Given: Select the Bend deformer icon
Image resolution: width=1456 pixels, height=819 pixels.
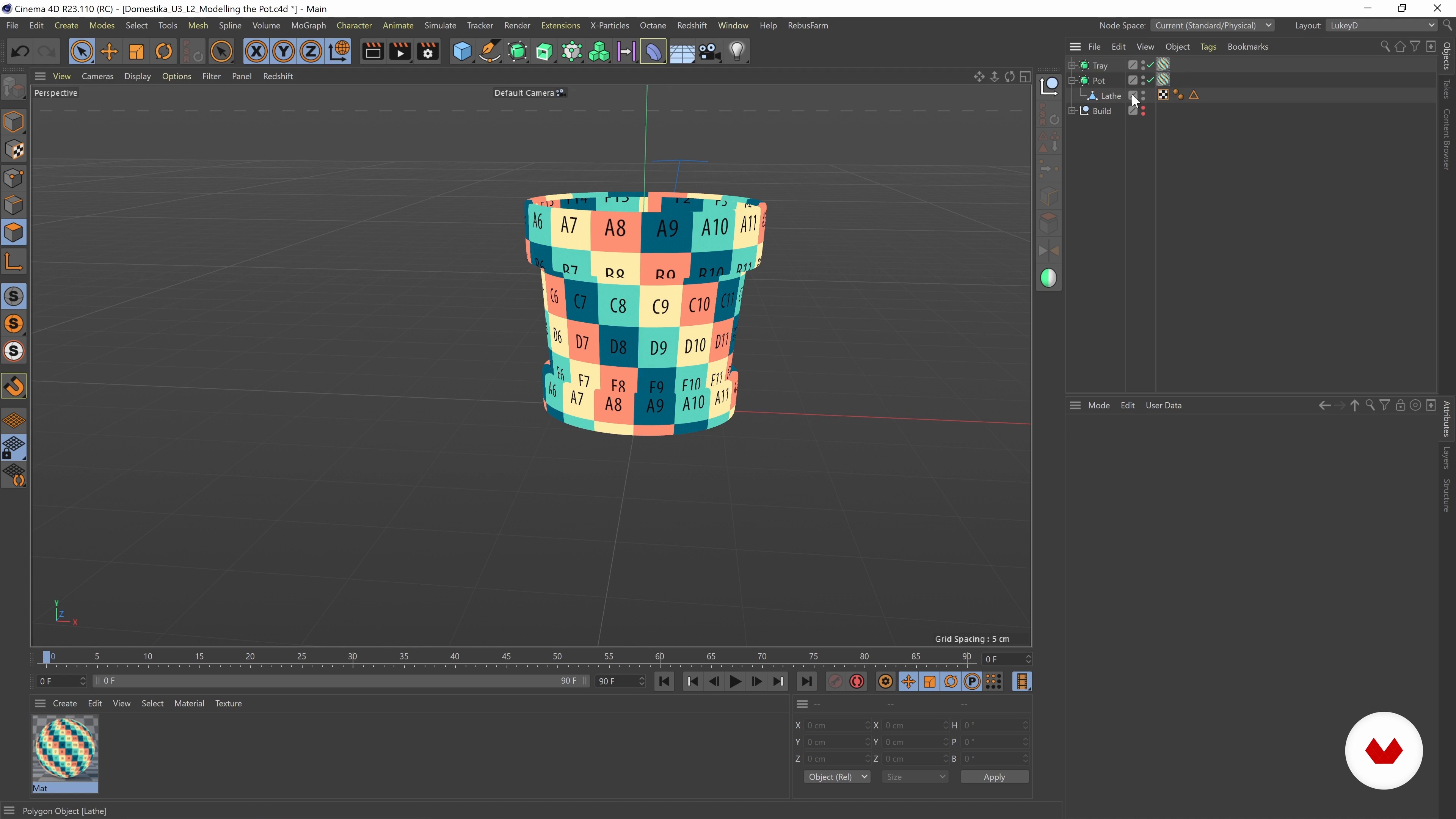Looking at the screenshot, I should pos(653,52).
